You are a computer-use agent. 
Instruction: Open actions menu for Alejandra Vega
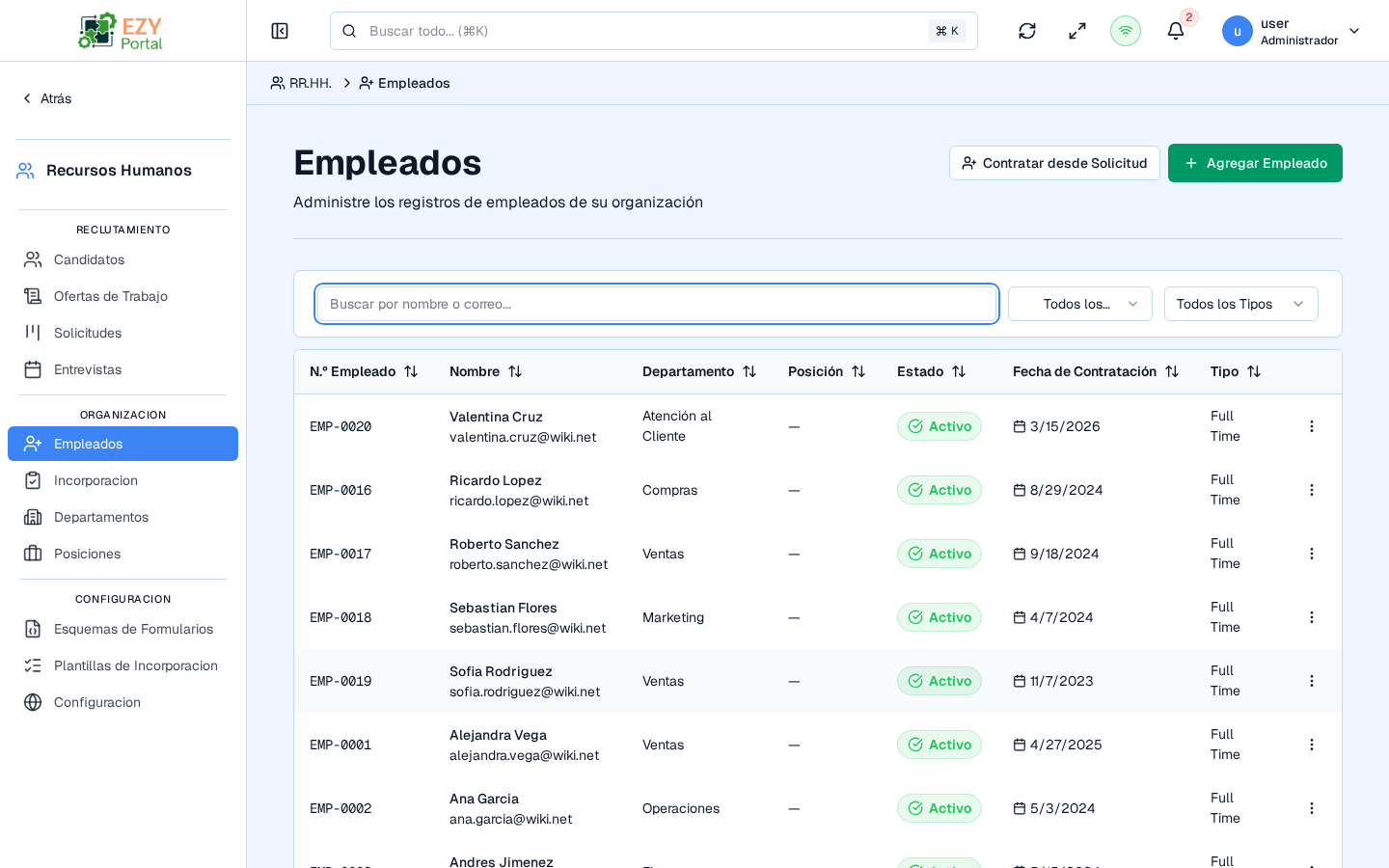pyautogui.click(x=1312, y=745)
